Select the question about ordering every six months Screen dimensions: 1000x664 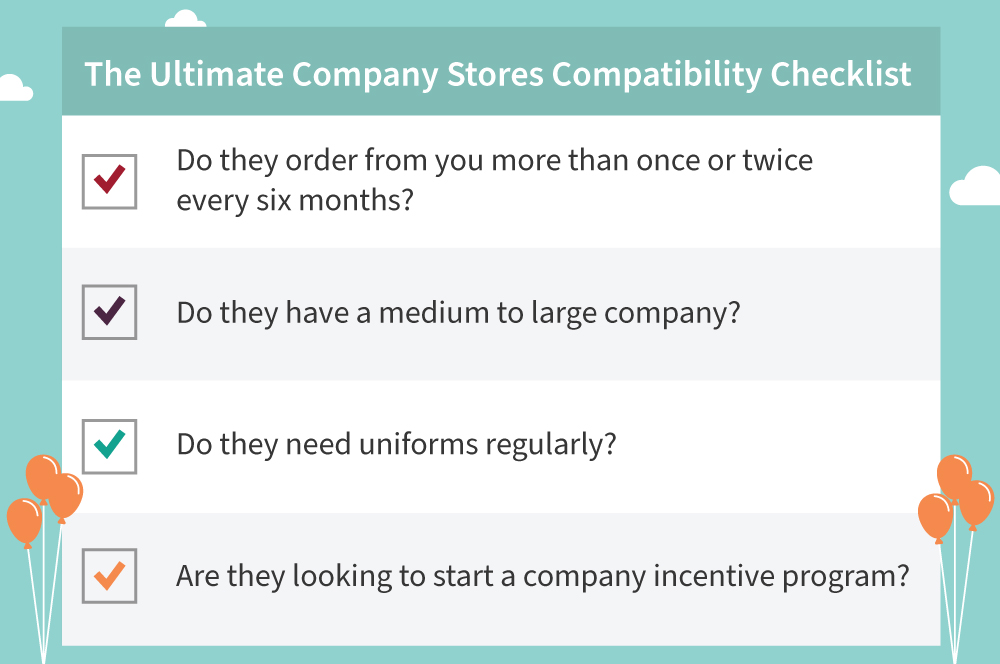pos(494,181)
